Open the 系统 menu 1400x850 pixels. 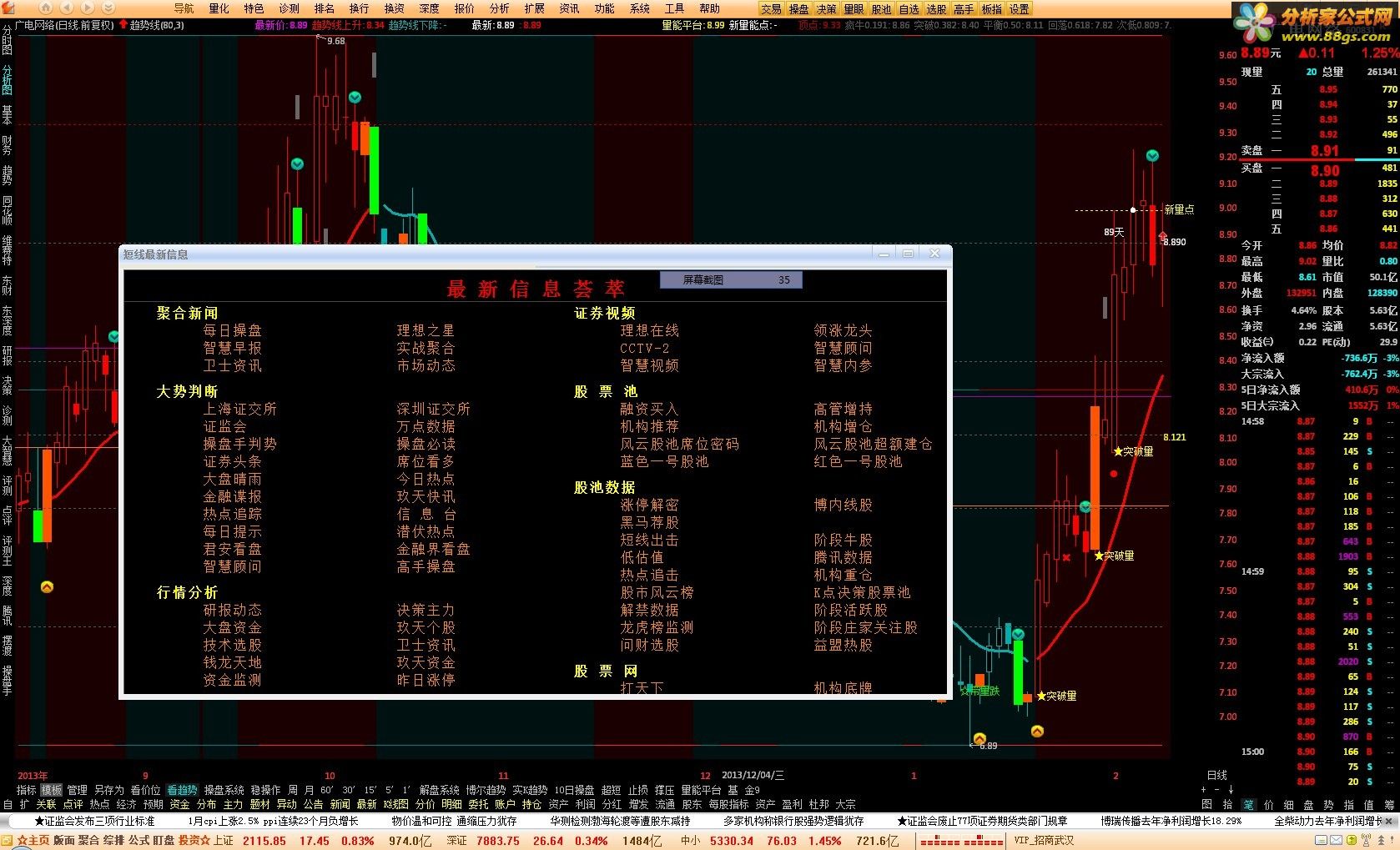639,8
